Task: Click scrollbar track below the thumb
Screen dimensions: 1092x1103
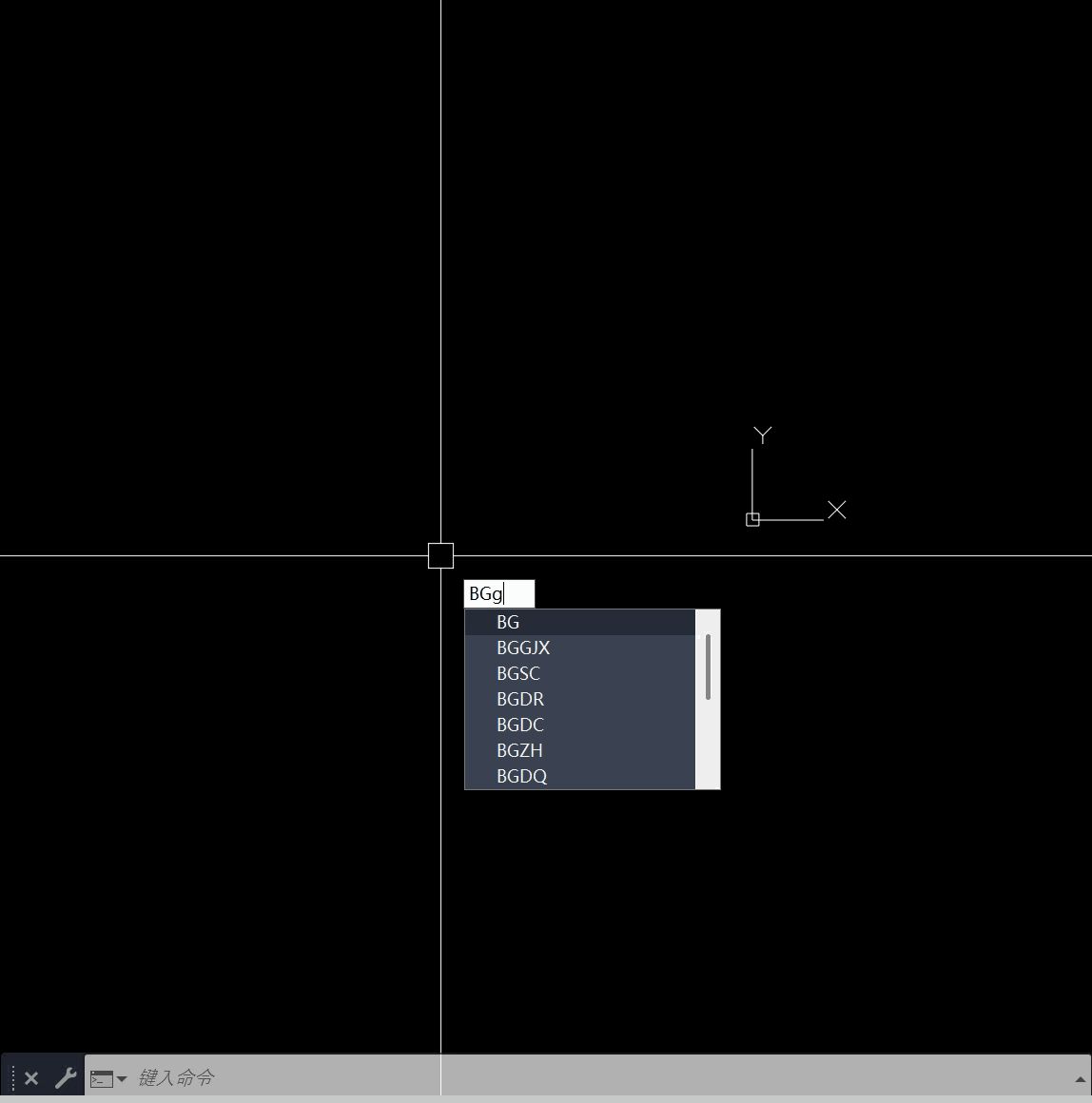Action: coord(708,746)
